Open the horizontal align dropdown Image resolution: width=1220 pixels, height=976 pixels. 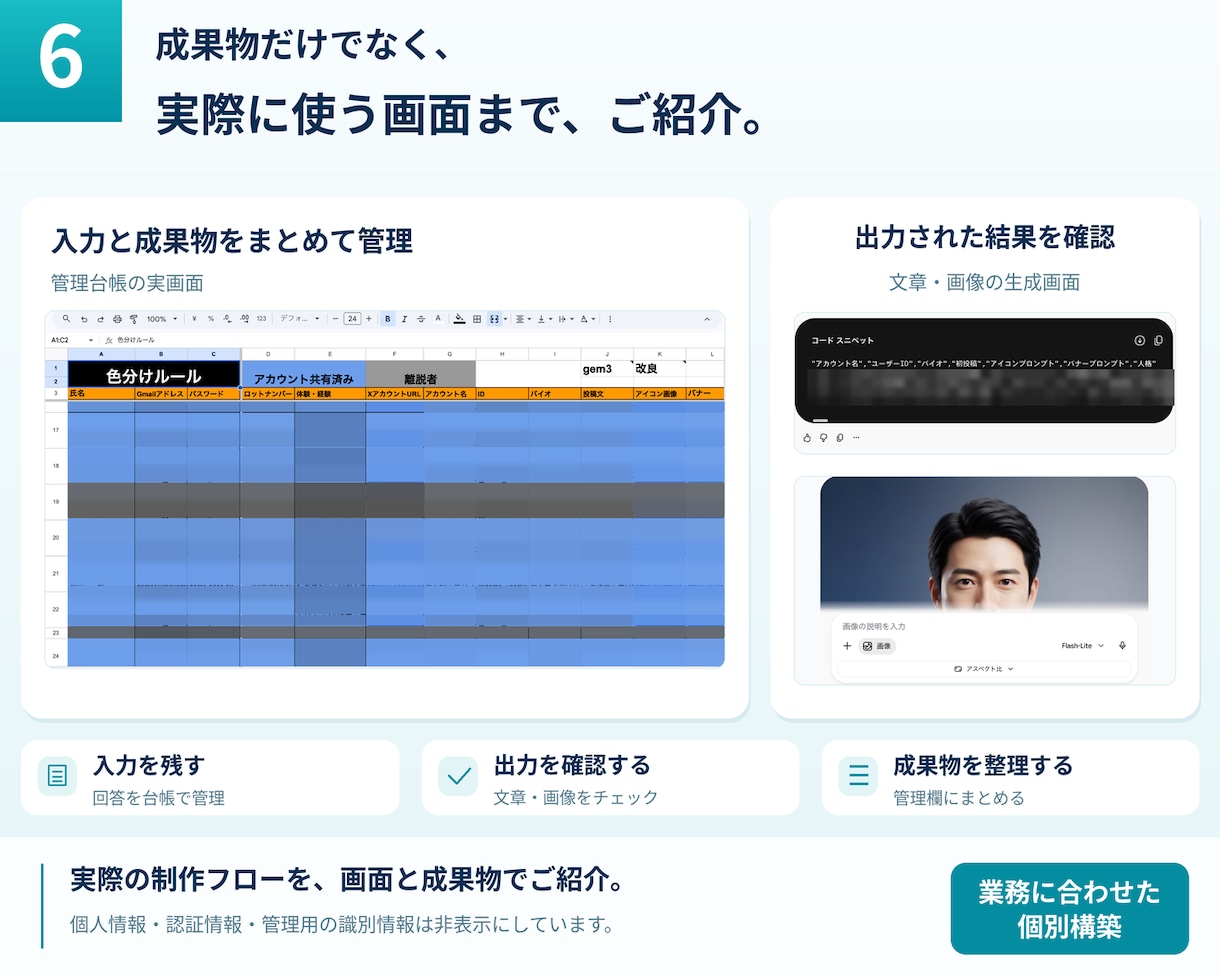pos(523,319)
